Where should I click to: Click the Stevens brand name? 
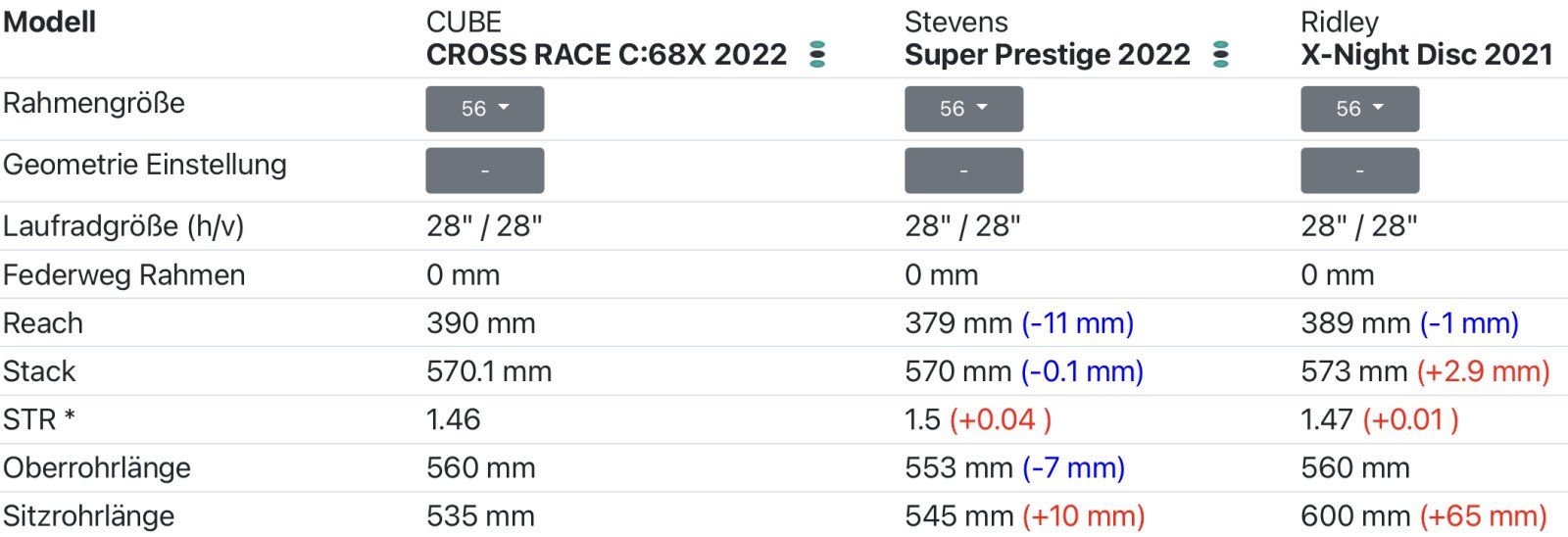[x=955, y=22]
